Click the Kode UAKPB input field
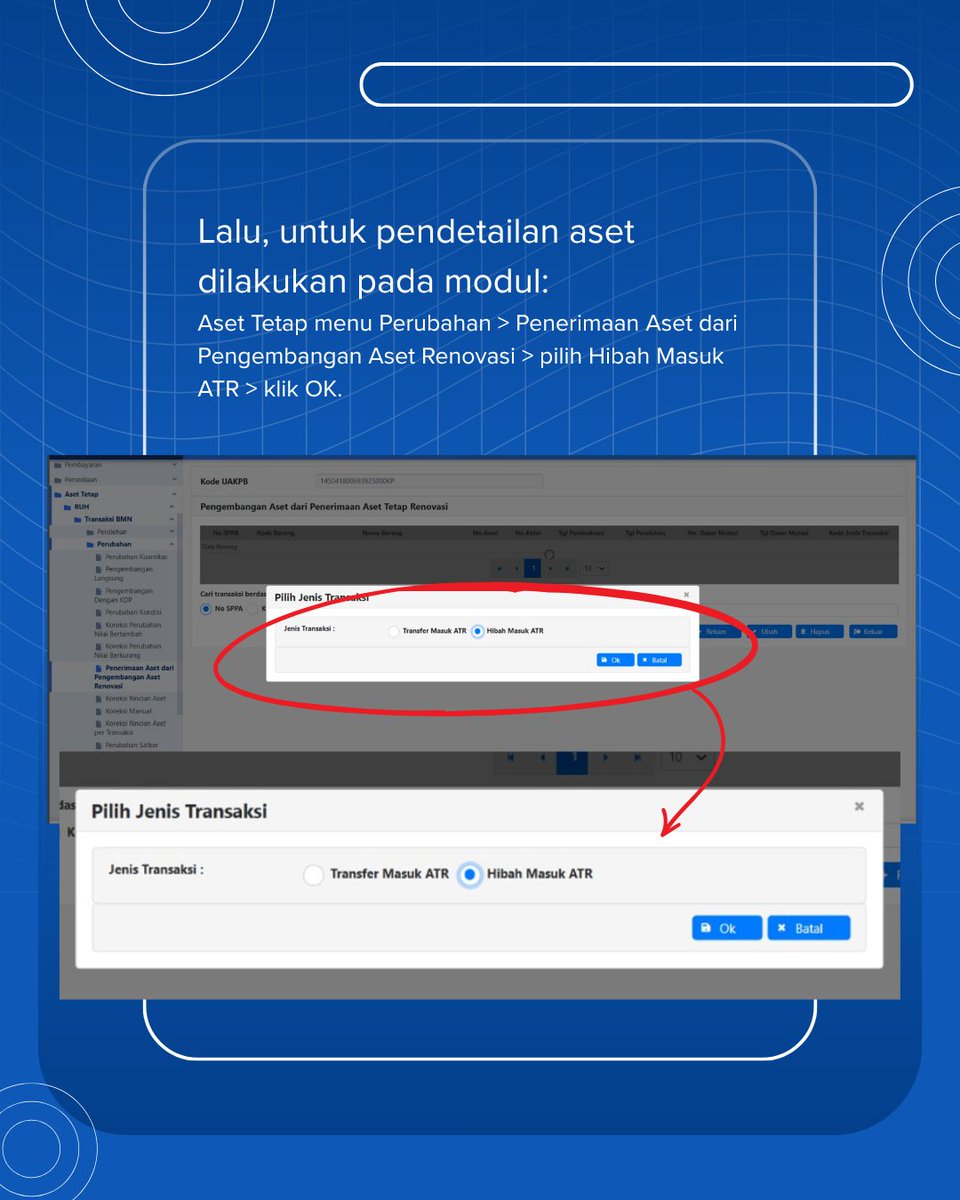The height and width of the screenshot is (1200, 960). (429, 481)
